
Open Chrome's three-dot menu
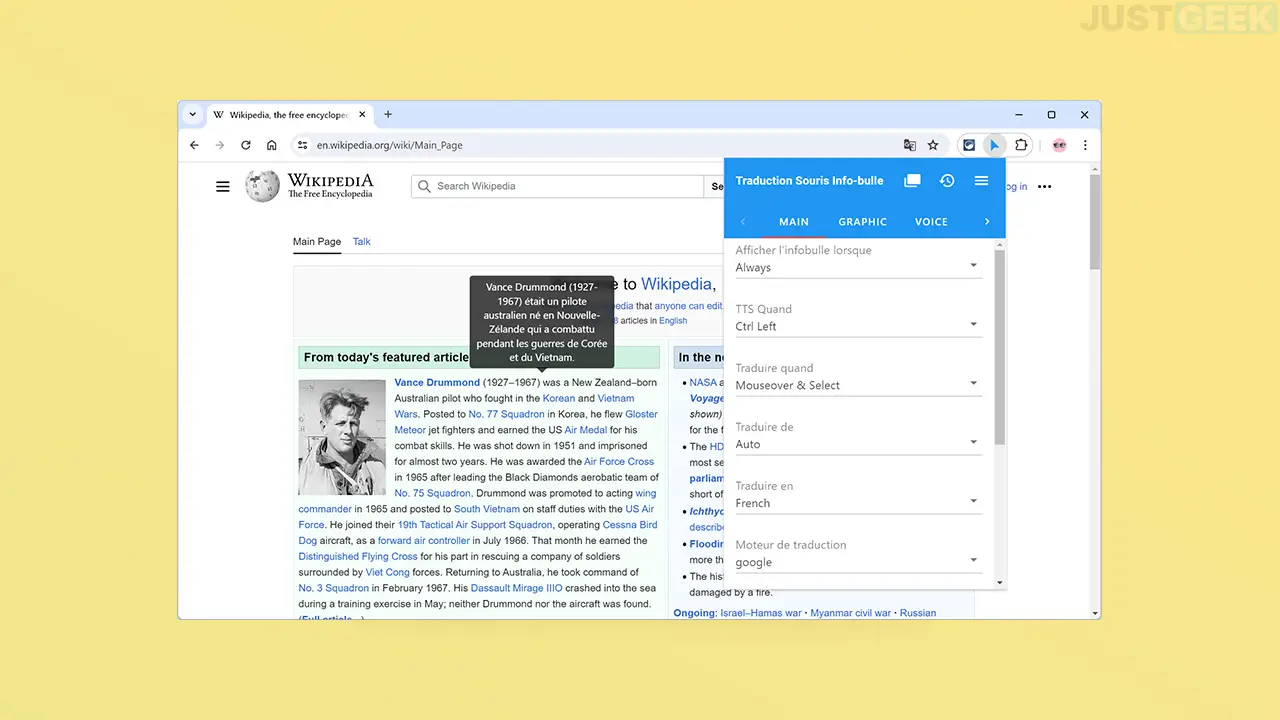coord(1085,145)
